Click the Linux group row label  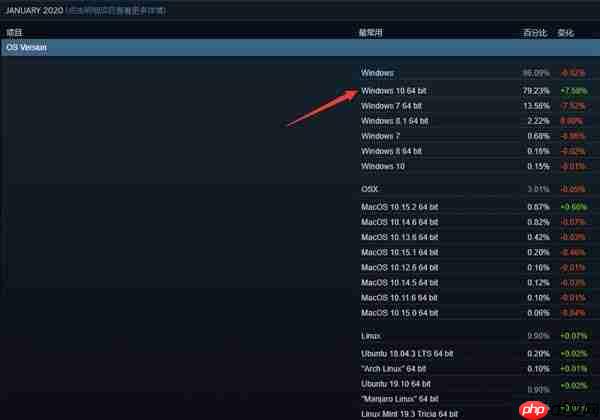tap(370, 336)
